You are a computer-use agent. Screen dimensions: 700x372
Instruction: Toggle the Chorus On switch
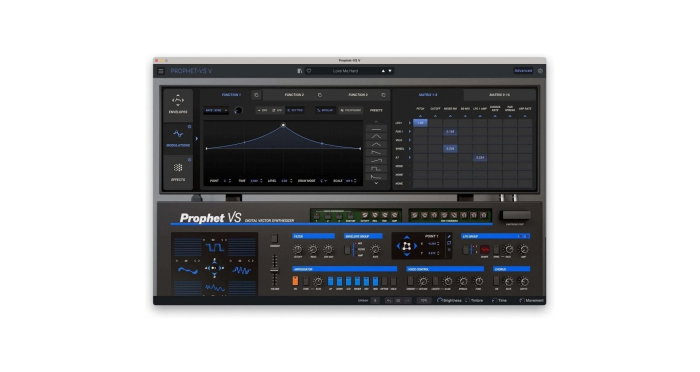tap(496, 281)
